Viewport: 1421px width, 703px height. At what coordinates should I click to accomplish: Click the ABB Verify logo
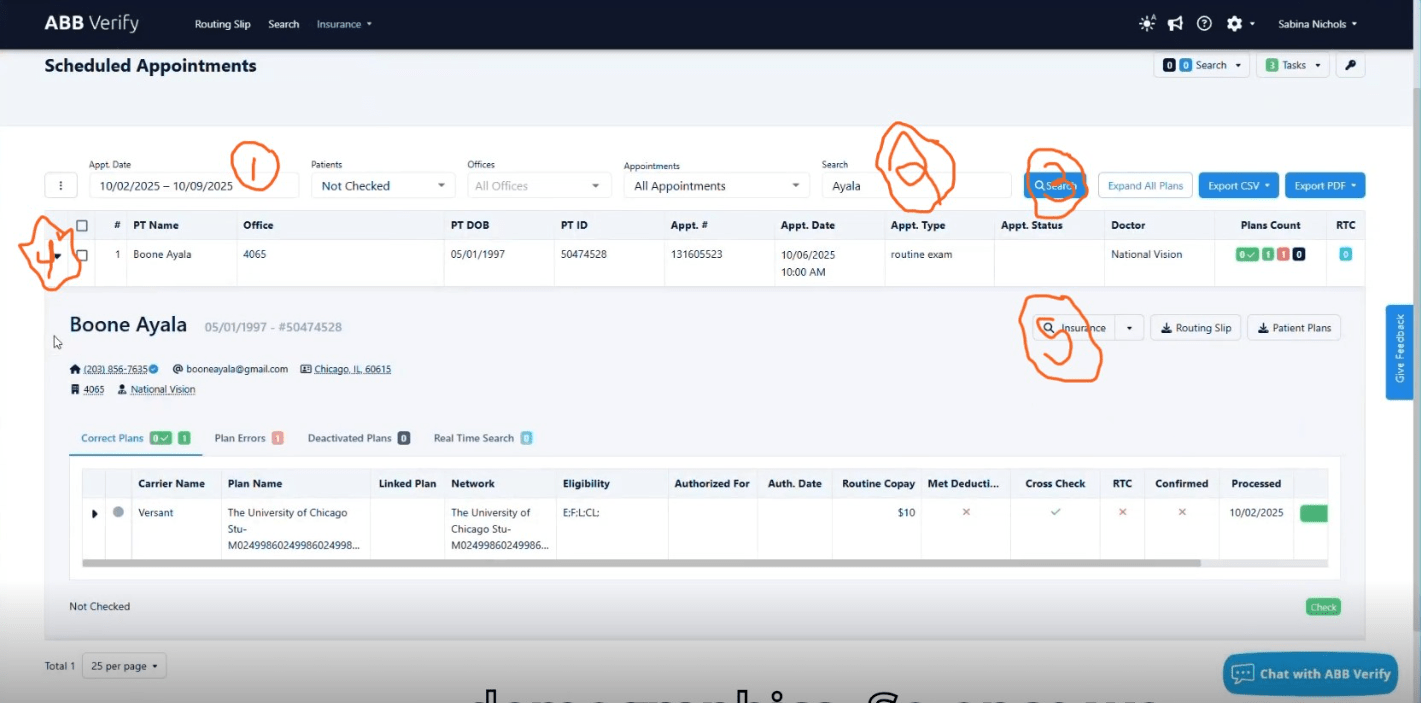pos(91,23)
